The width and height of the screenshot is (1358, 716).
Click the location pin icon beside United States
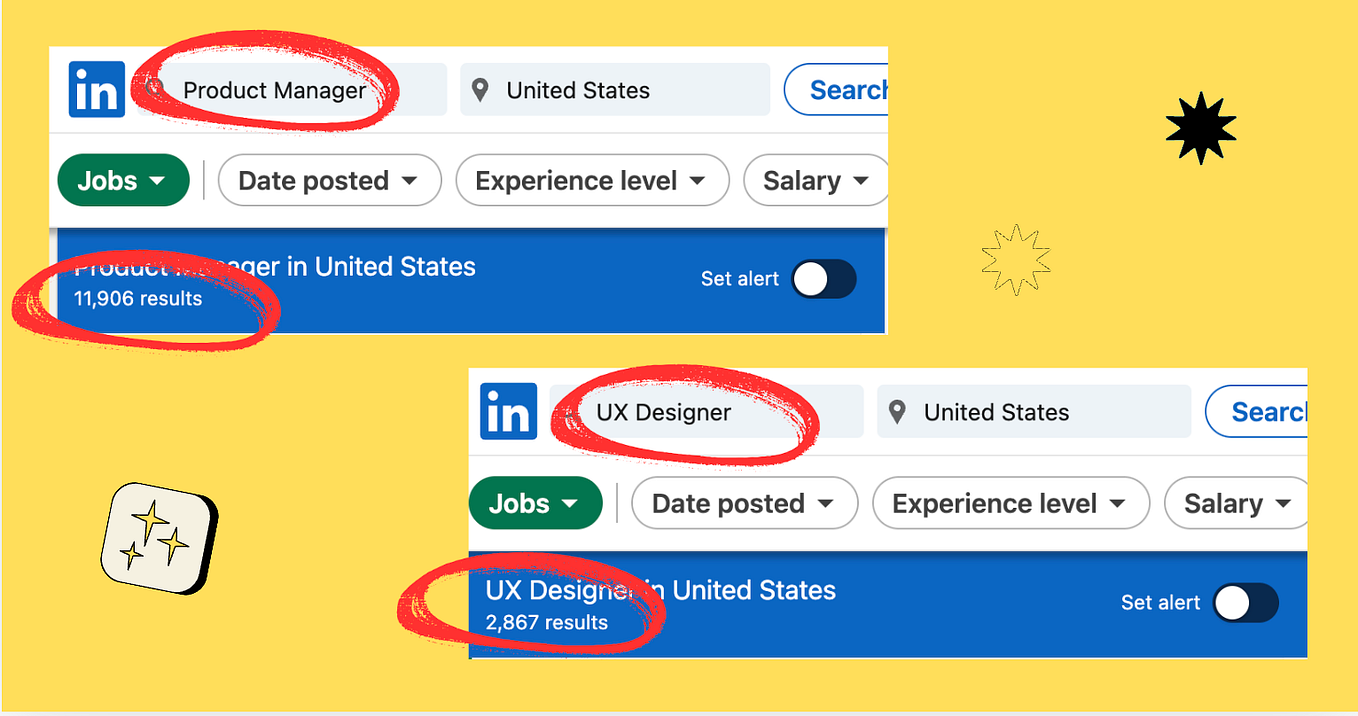[x=479, y=89]
